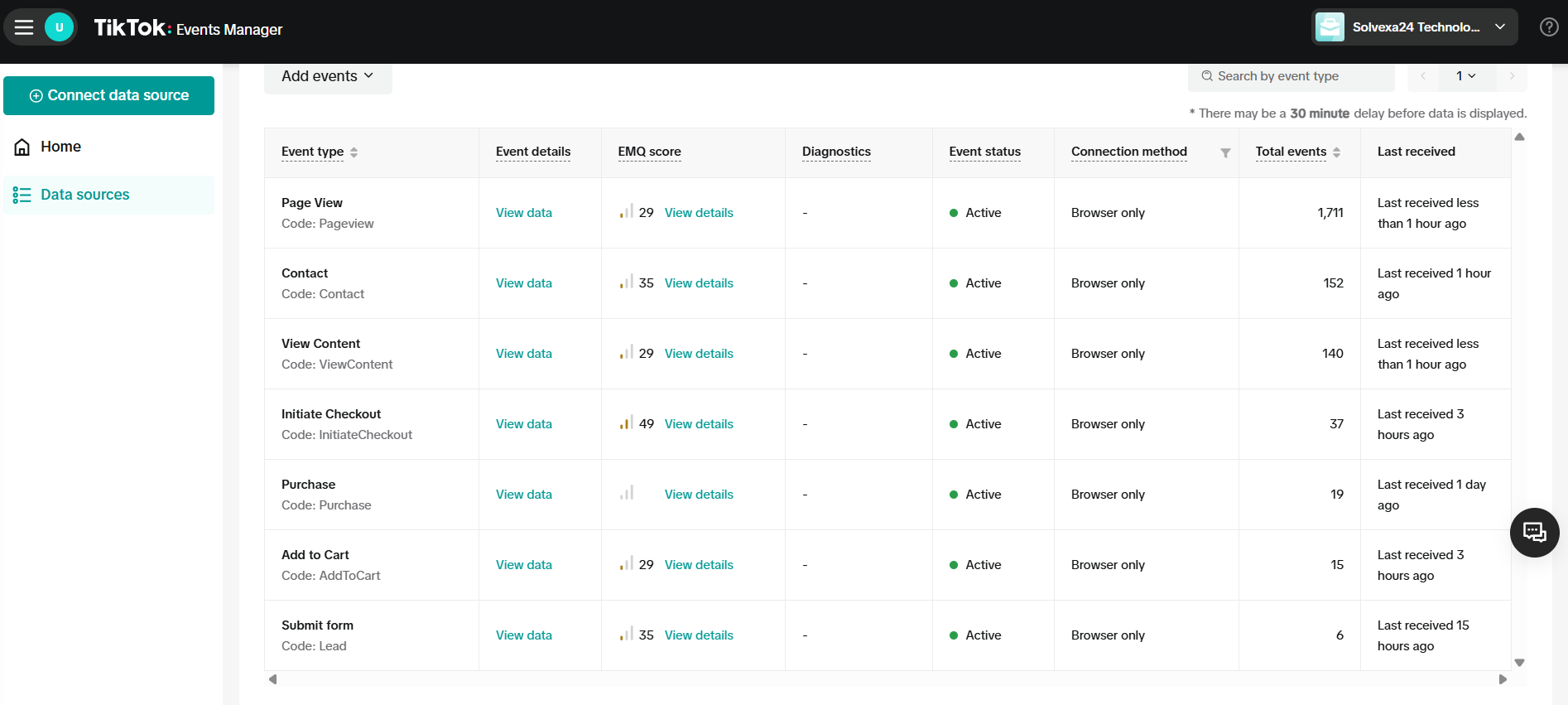
Task: Expand the Add events dropdown
Action: coord(328,76)
